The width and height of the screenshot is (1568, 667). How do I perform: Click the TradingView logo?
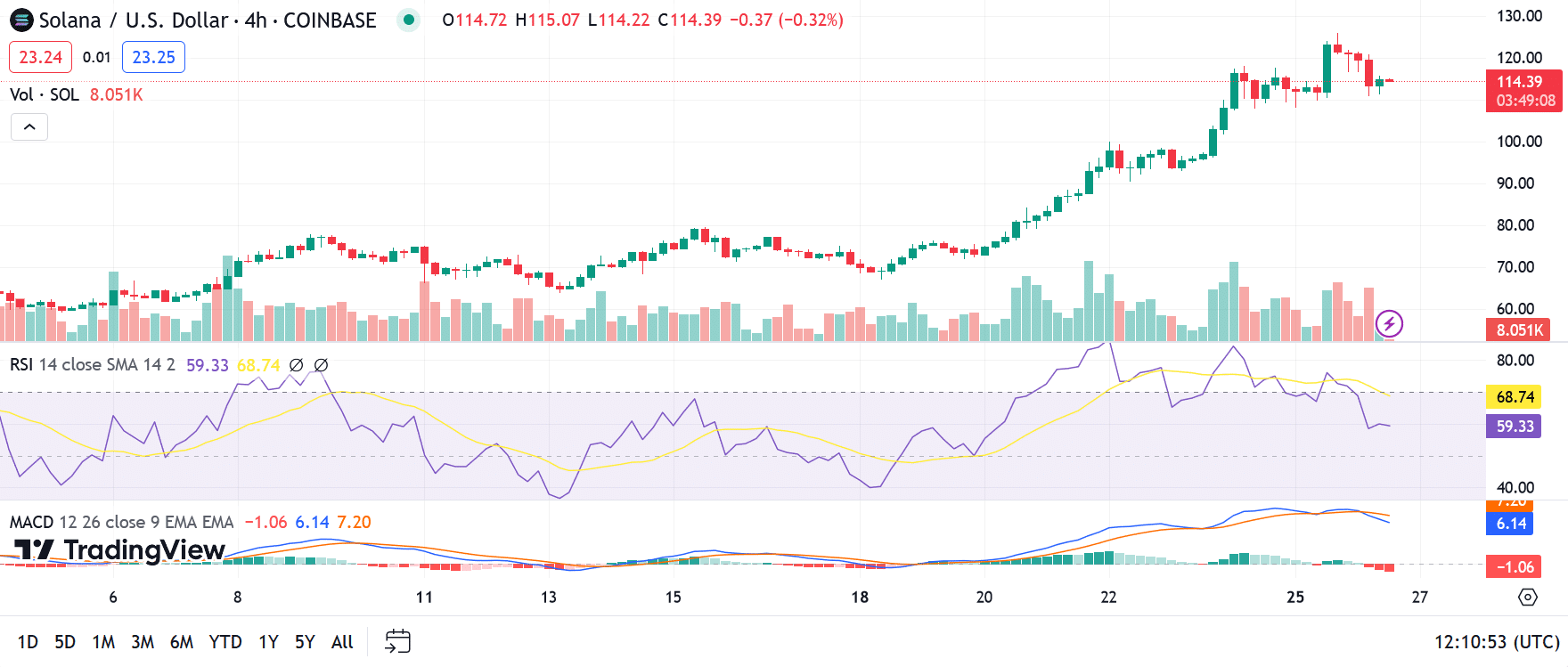pos(120,550)
